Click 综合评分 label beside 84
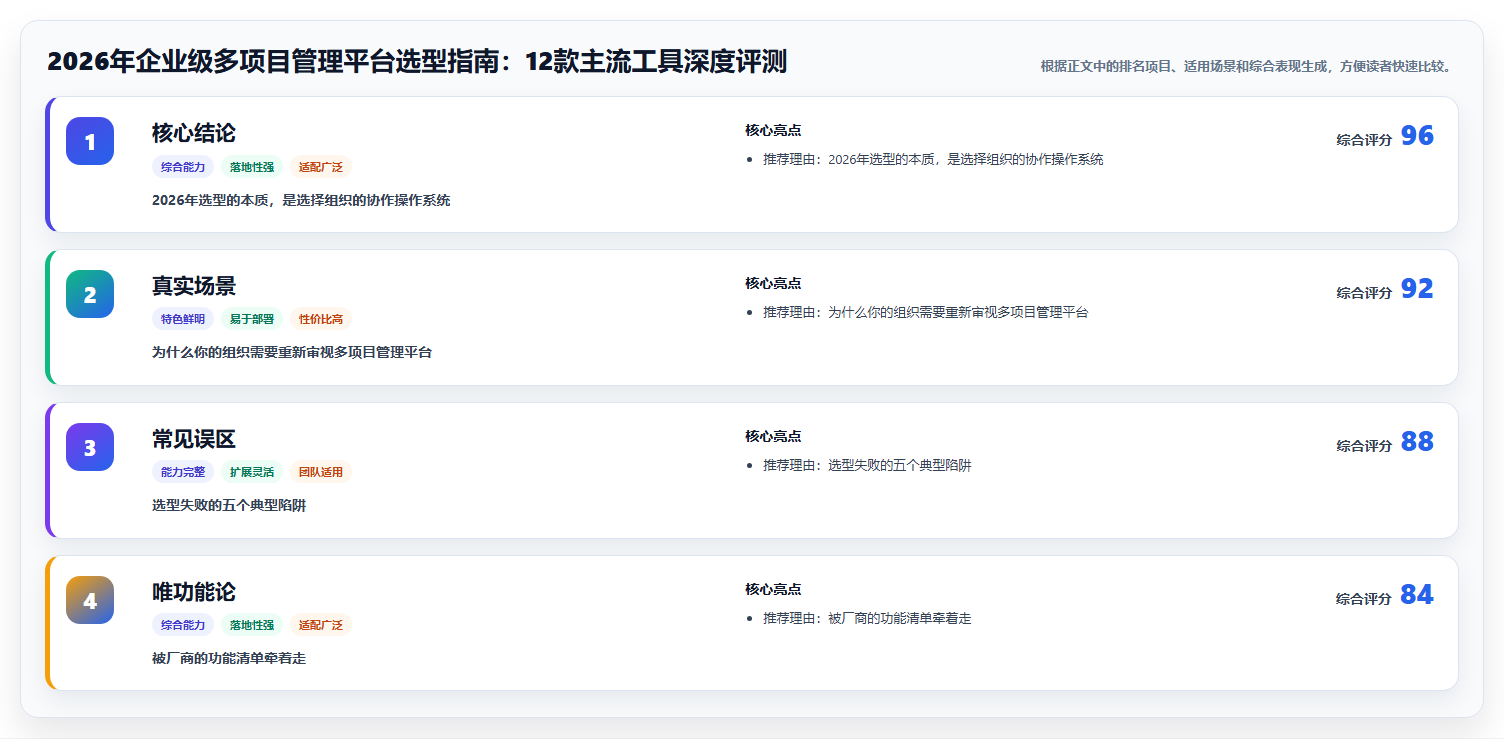 point(1364,599)
